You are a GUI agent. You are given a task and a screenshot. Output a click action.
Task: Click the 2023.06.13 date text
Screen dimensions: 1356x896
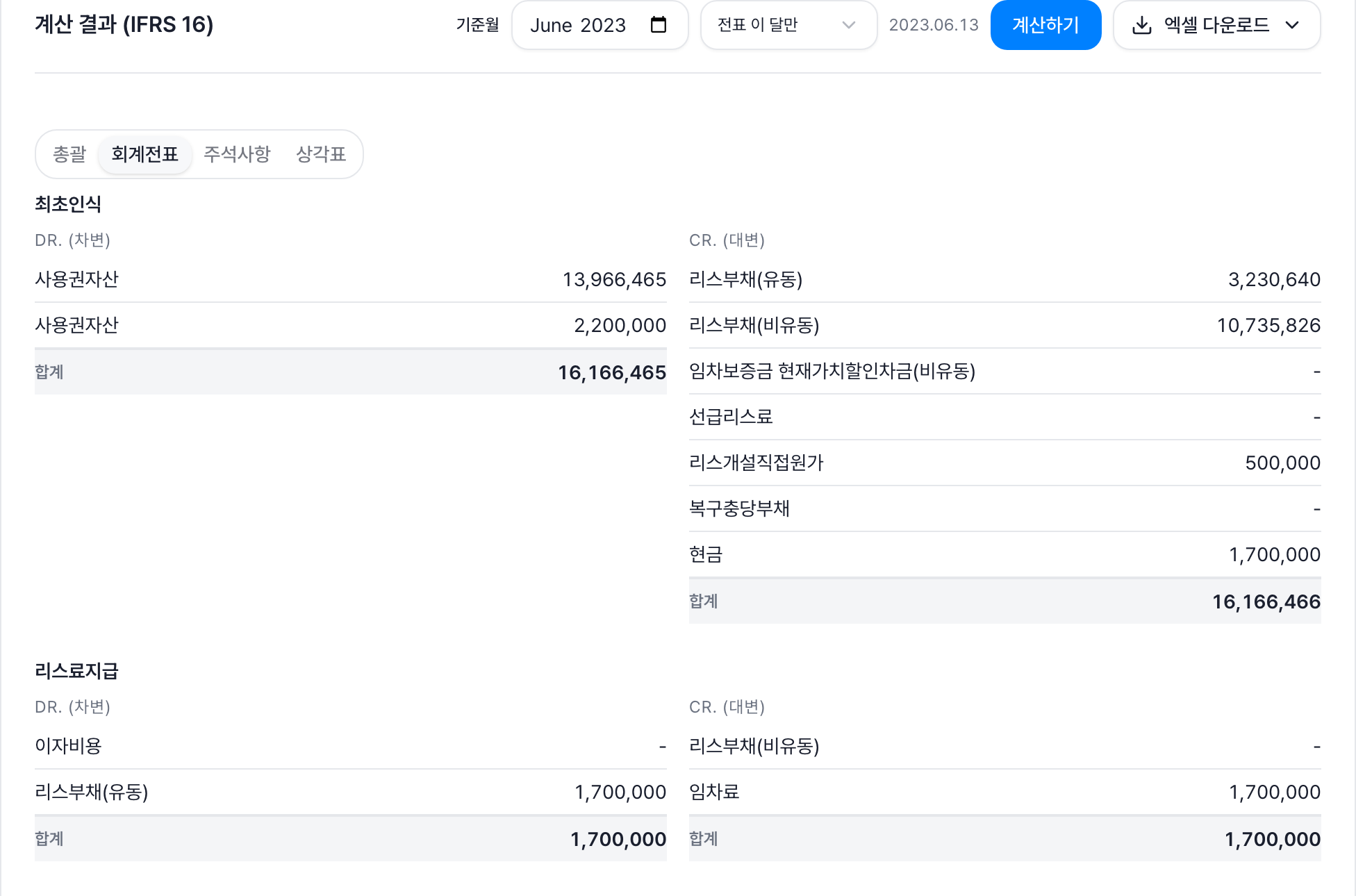tap(934, 25)
